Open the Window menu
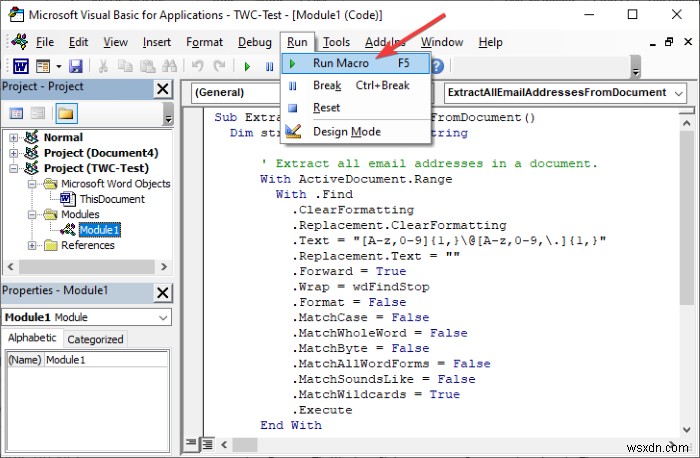The height and width of the screenshot is (458, 700). pyautogui.click(x=442, y=42)
